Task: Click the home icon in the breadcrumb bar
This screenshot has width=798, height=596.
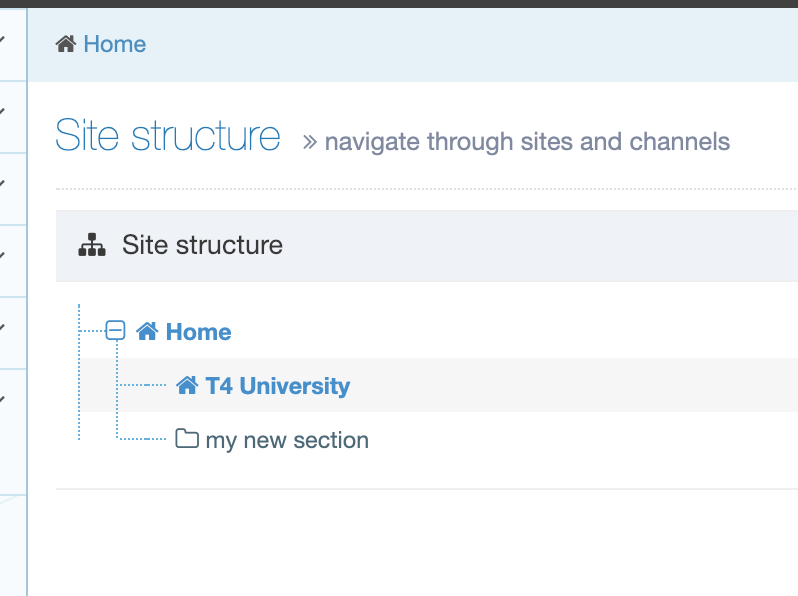Action: 66,44
